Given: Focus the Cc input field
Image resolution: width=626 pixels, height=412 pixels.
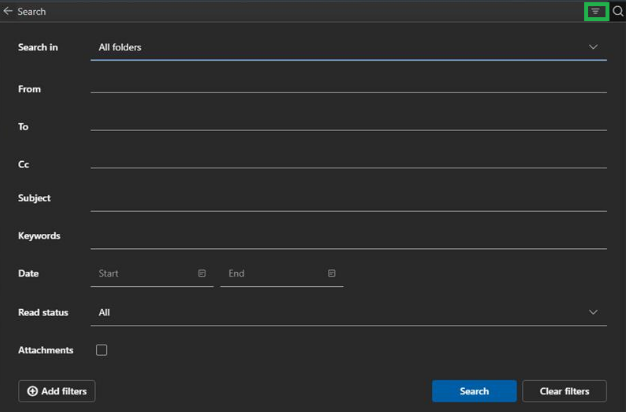Looking at the screenshot, I should [349, 161].
